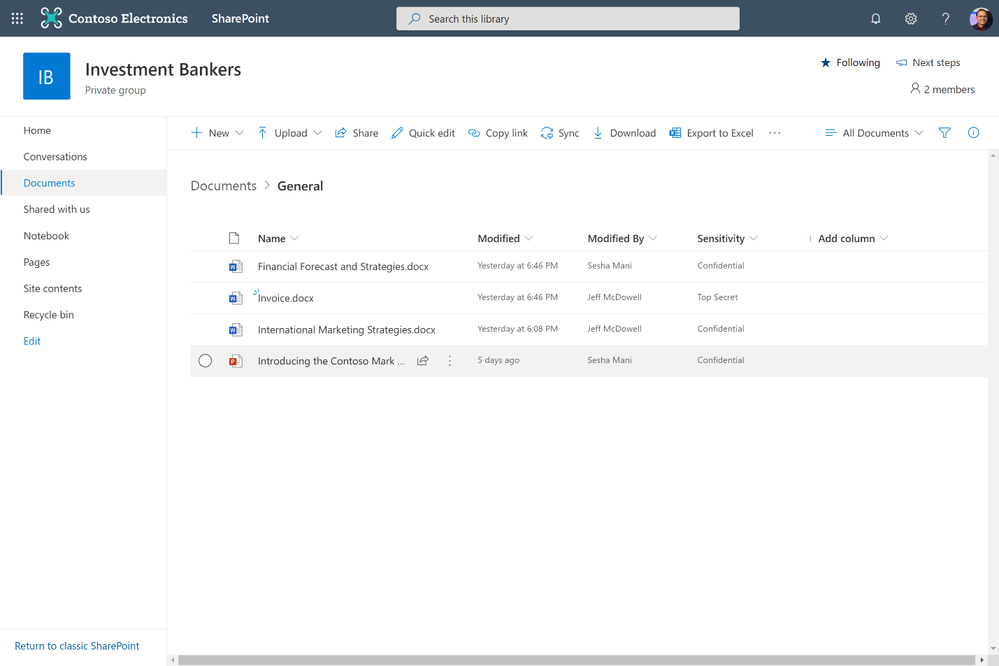Open Site contents in the navigation
The height and width of the screenshot is (666, 999).
(52, 288)
